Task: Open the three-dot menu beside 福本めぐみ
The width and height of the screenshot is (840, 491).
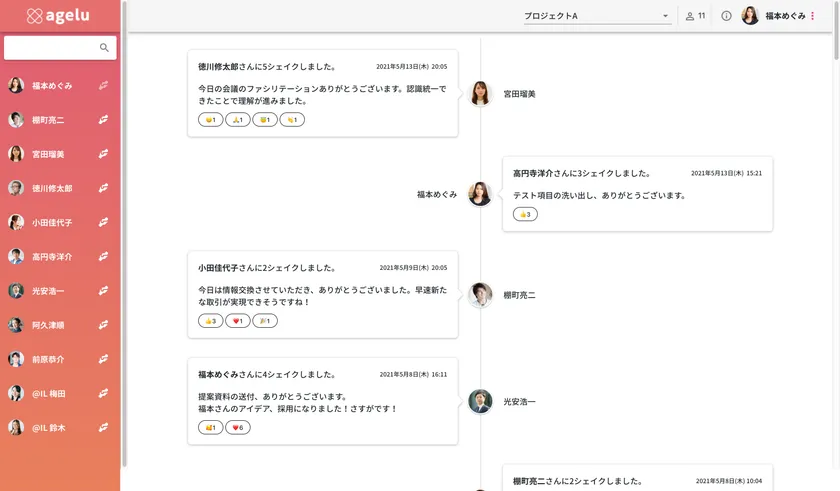Action: coord(813,16)
